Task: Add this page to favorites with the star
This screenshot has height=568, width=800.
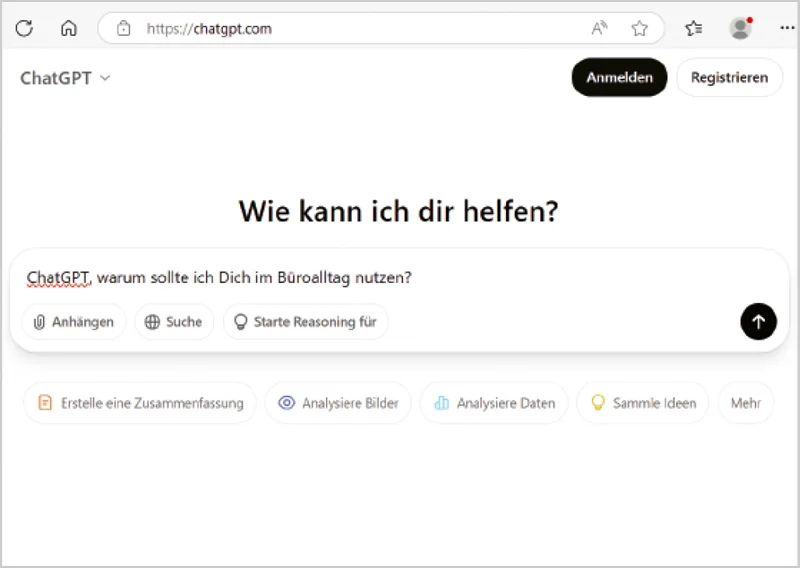Action: pyautogui.click(x=640, y=28)
